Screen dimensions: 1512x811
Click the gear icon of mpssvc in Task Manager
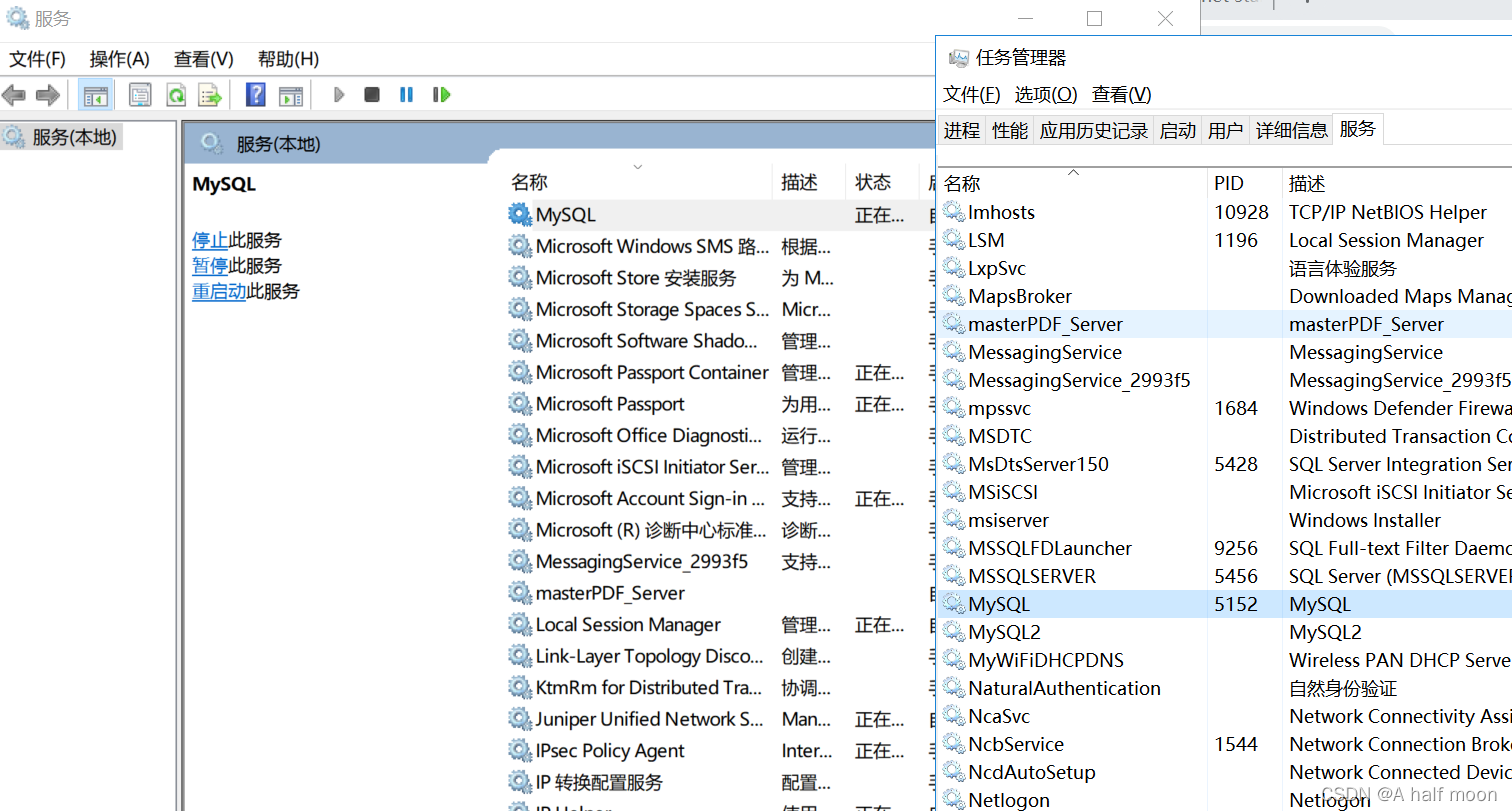[954, 408]
